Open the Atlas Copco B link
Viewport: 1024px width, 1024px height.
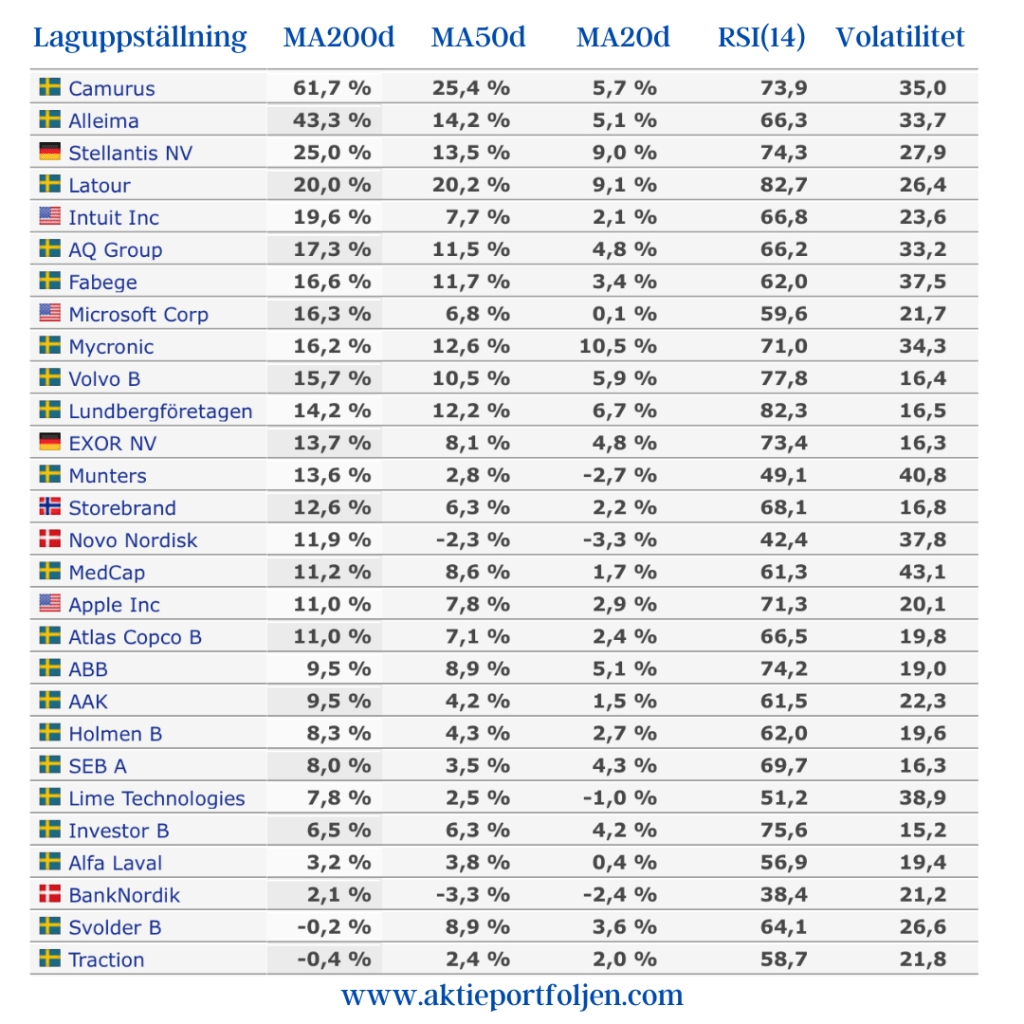click(135, 637)
